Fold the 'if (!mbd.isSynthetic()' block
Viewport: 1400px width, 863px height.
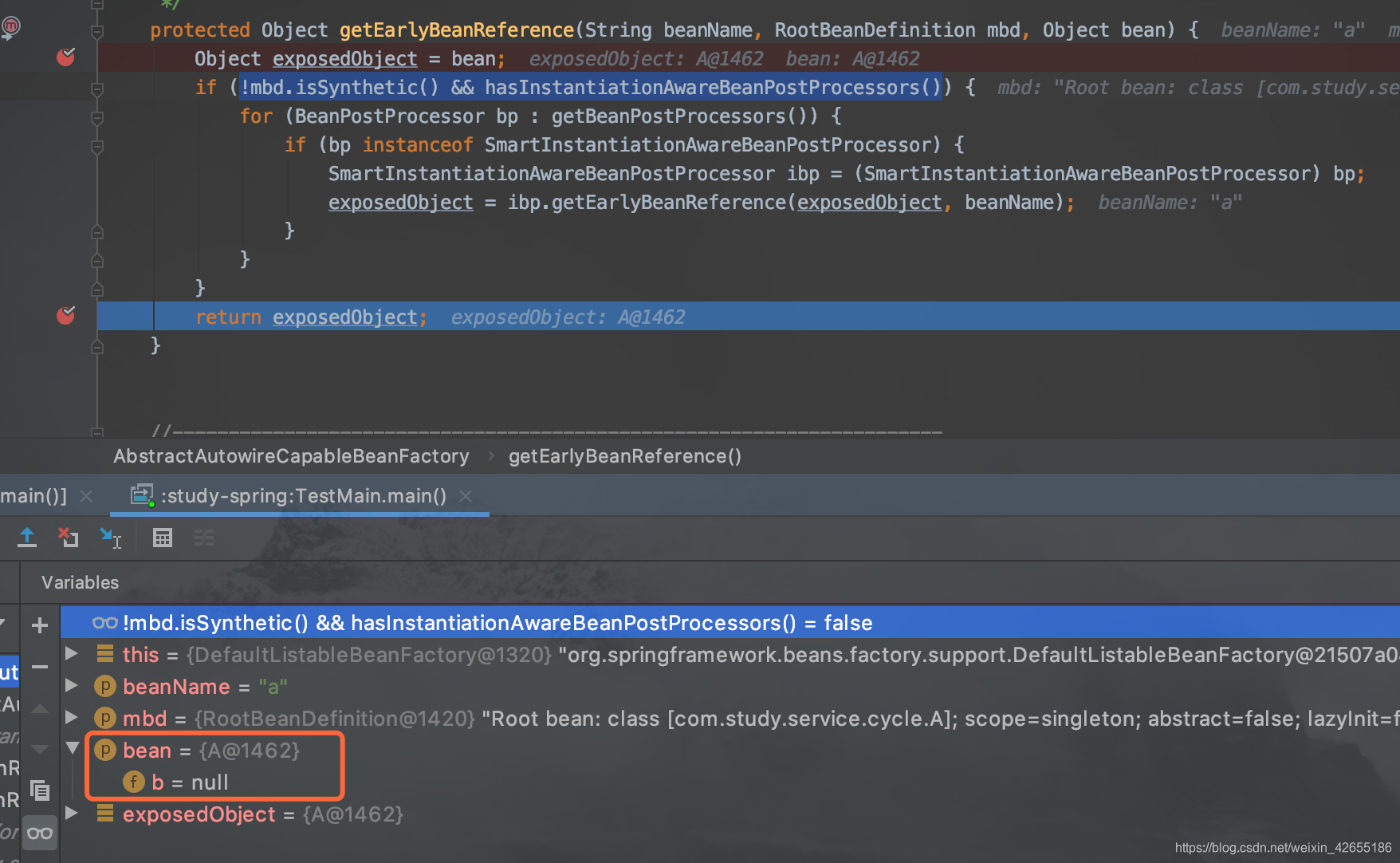(x=97, y=89)
